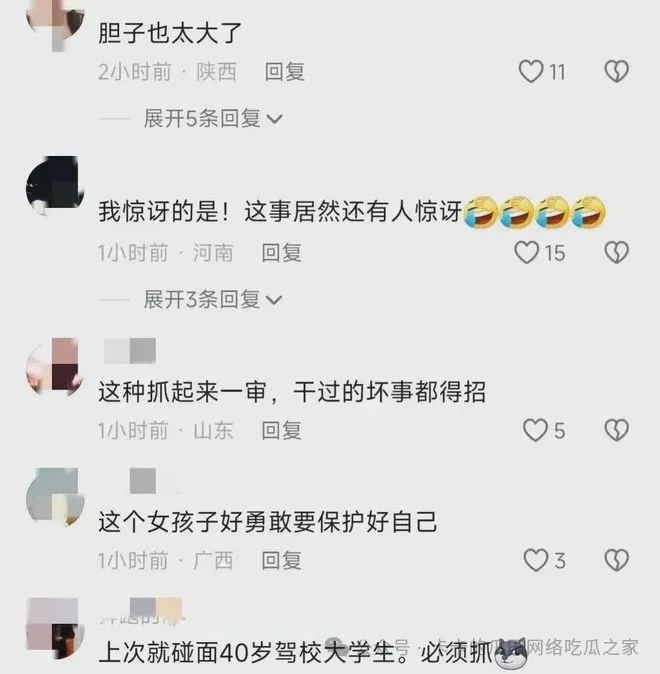This screenshot has height=674, width=660.
Task: Like the Shandong comment with 5 likes
Action: pos(535,430)
